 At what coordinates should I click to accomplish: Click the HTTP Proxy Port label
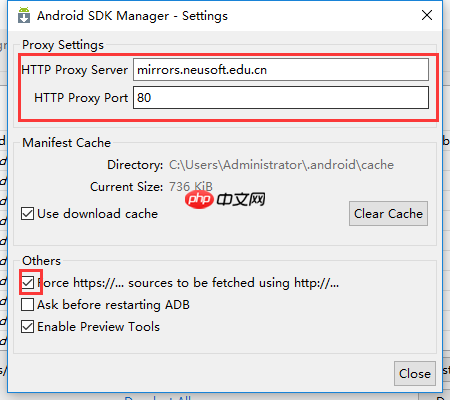[x=81, y=98]
